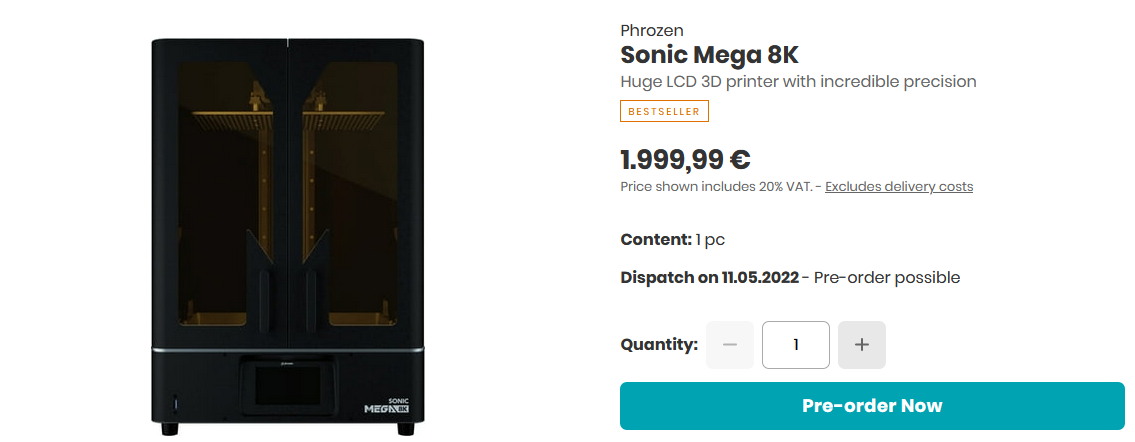Click the Quantity label
The image size is (1135, 442).
click(x=659, y=345)
